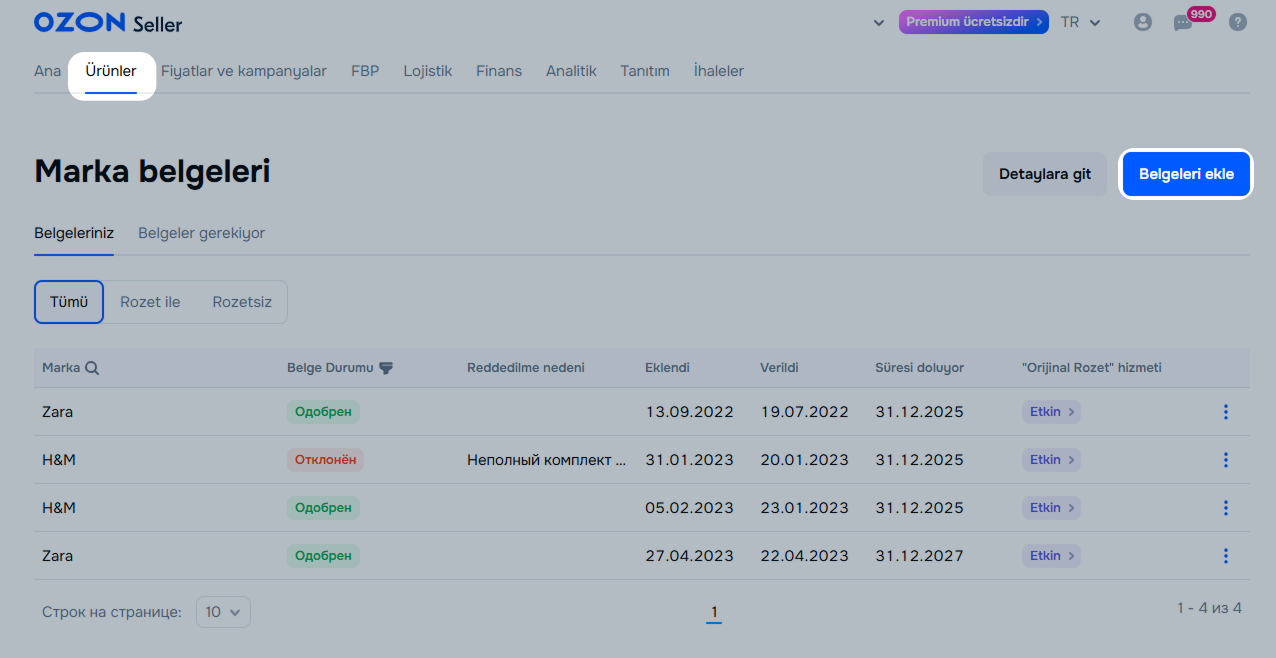Open the three-dot menu for rejected H&M row
1276x658 pixels.
tap(1226, 460)
